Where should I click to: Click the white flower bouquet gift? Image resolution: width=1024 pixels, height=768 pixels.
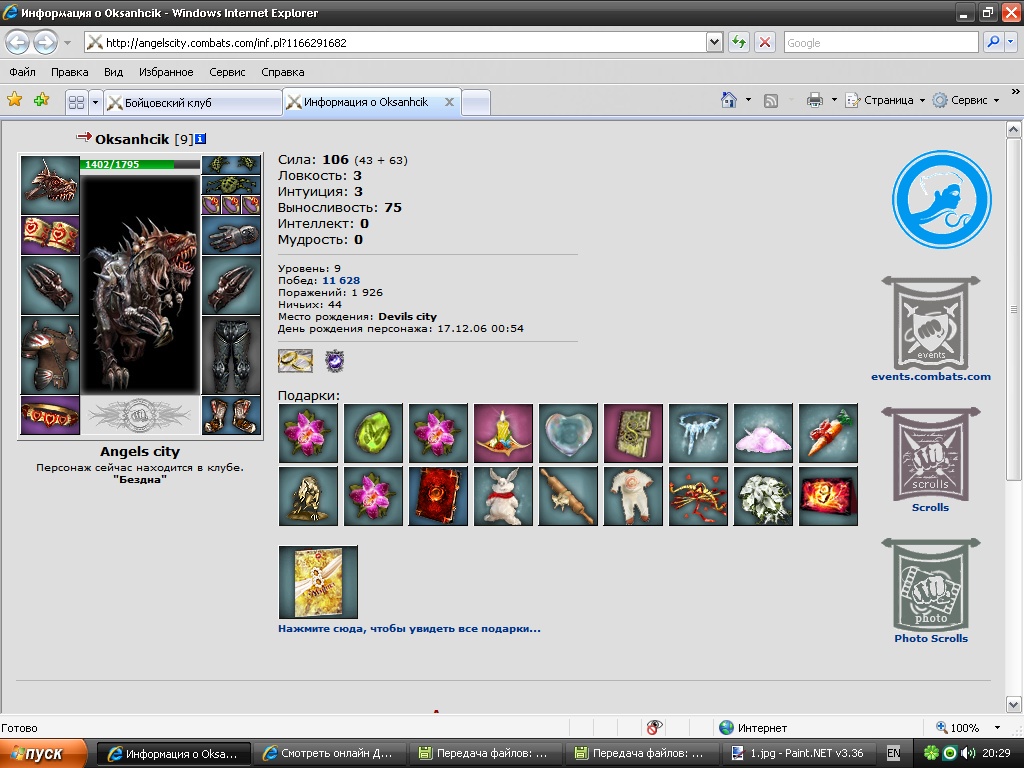763,496
